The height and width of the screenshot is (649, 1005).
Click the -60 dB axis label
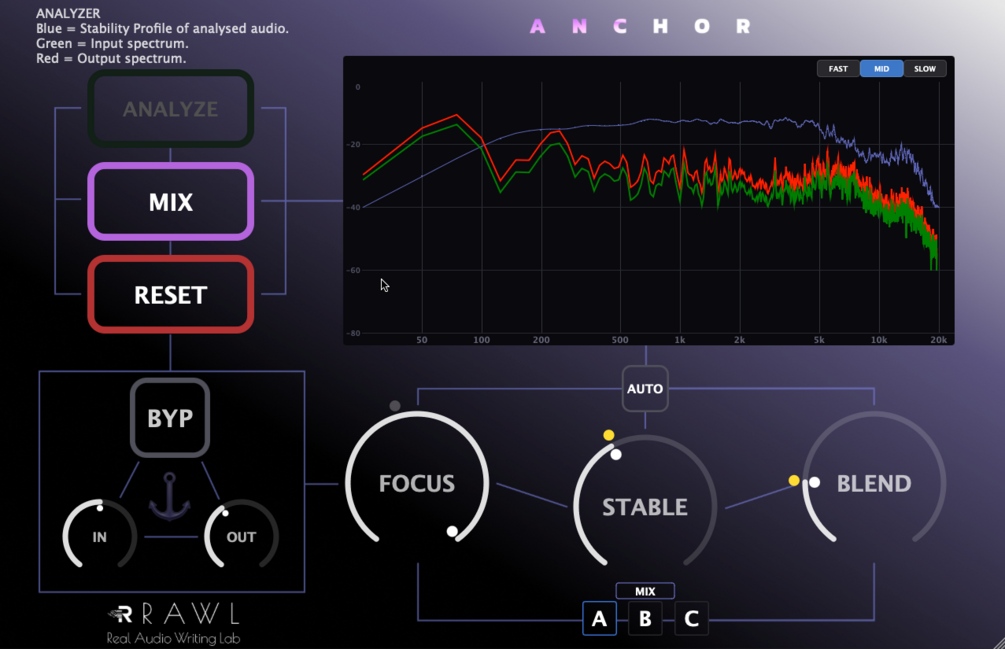click(x=353, y=270)
